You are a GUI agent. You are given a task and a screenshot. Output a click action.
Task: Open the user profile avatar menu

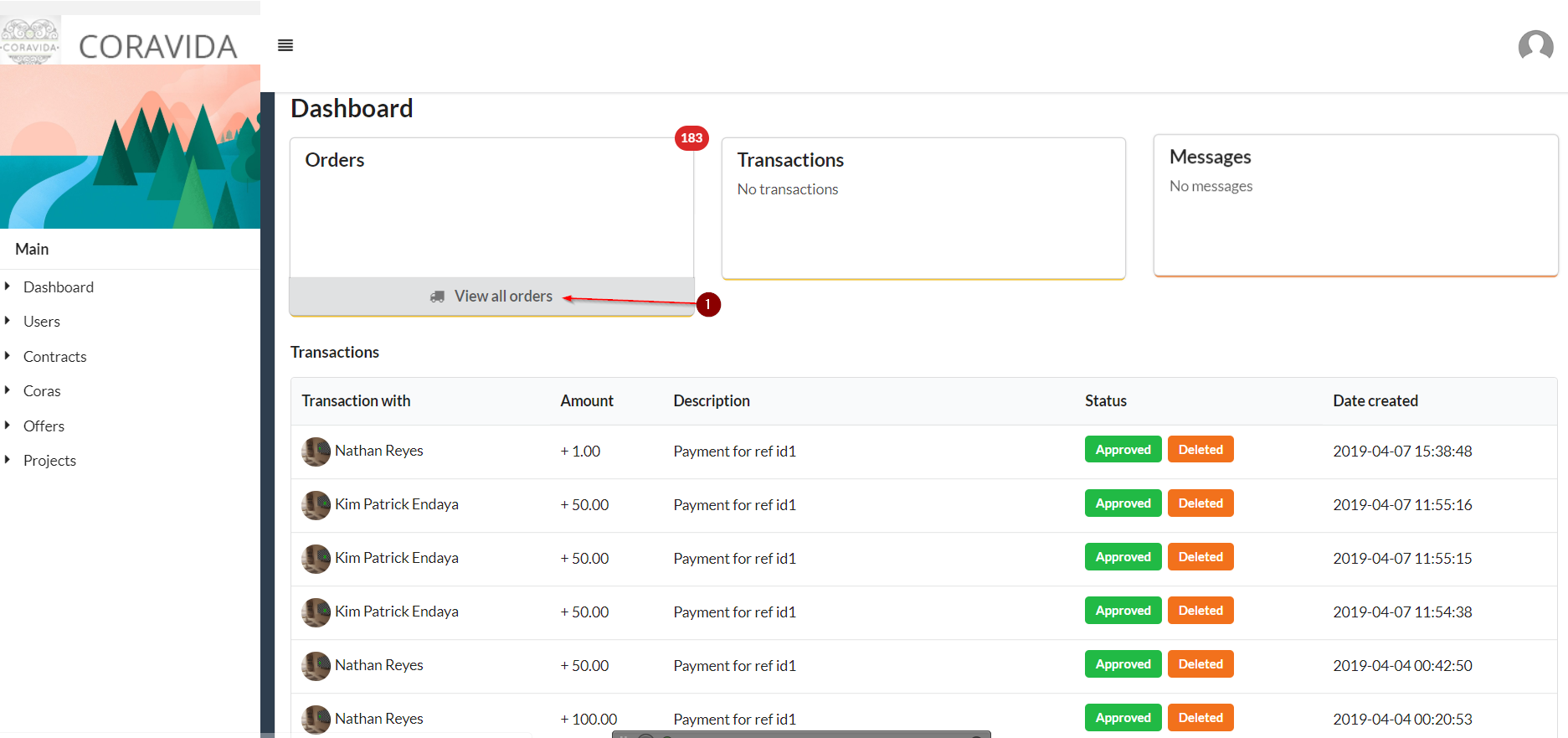click(1535, 45)
